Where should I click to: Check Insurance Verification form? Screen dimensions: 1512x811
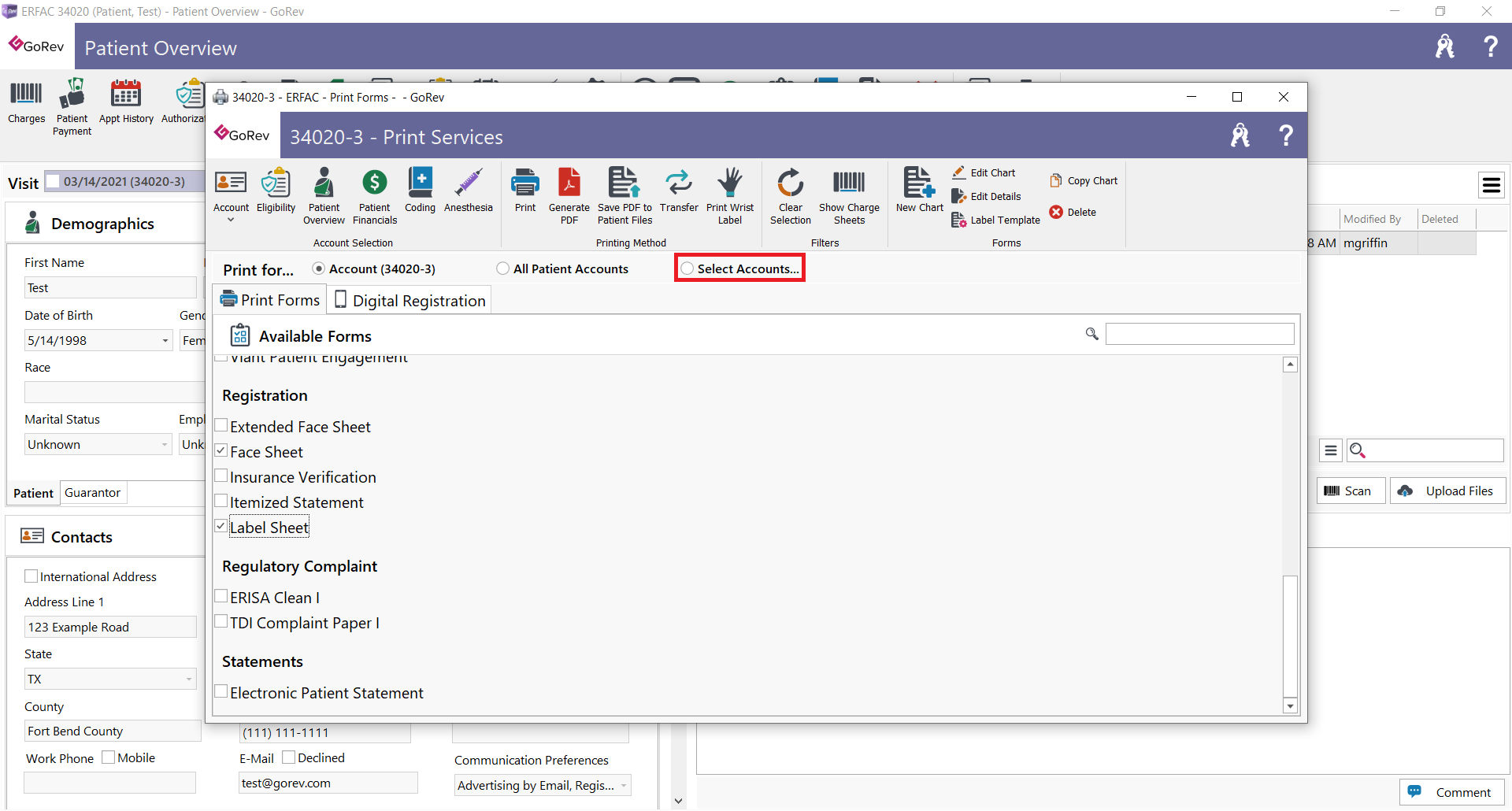click(x=221, y=476)
